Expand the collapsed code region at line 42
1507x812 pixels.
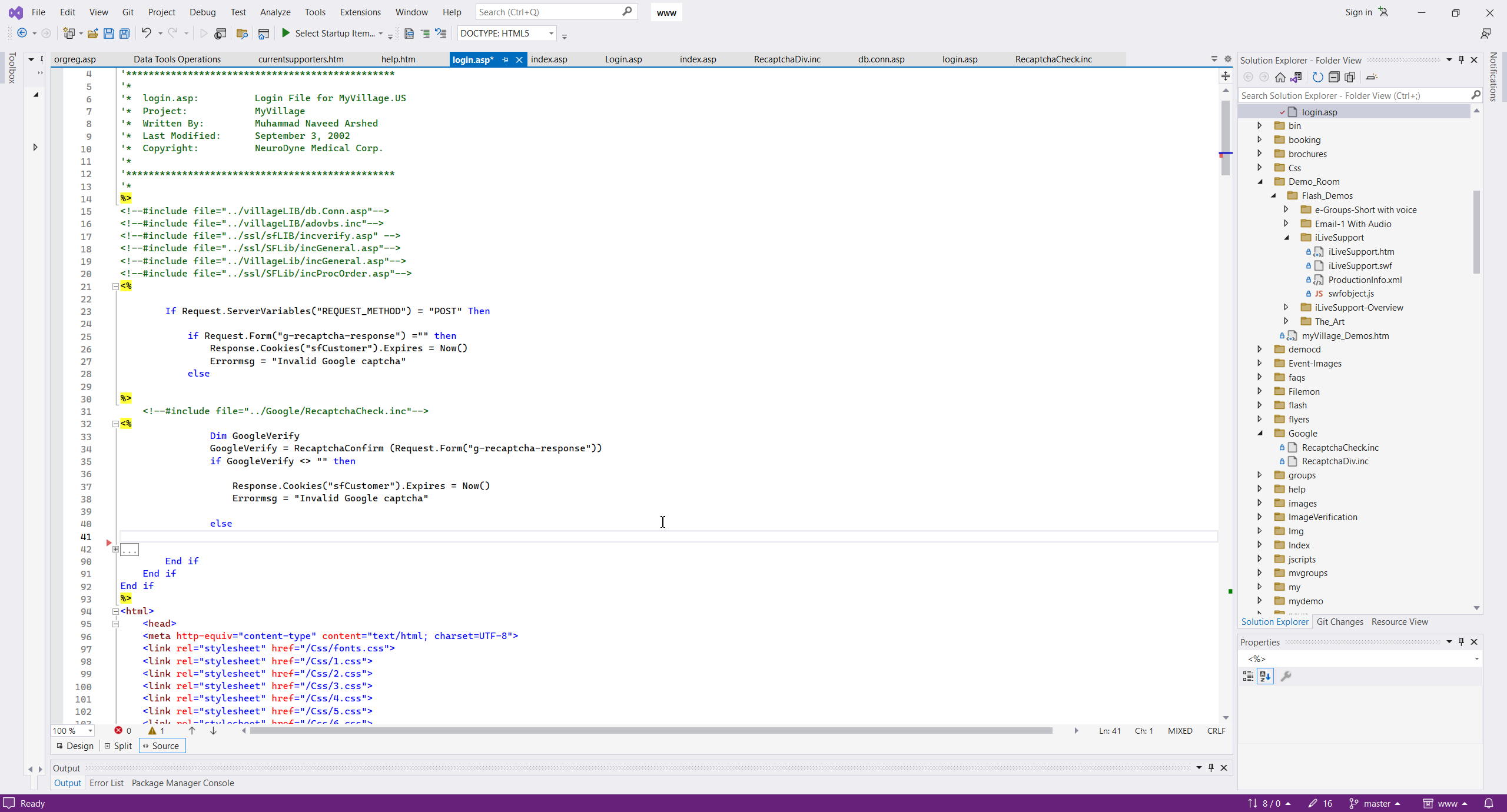116,549
